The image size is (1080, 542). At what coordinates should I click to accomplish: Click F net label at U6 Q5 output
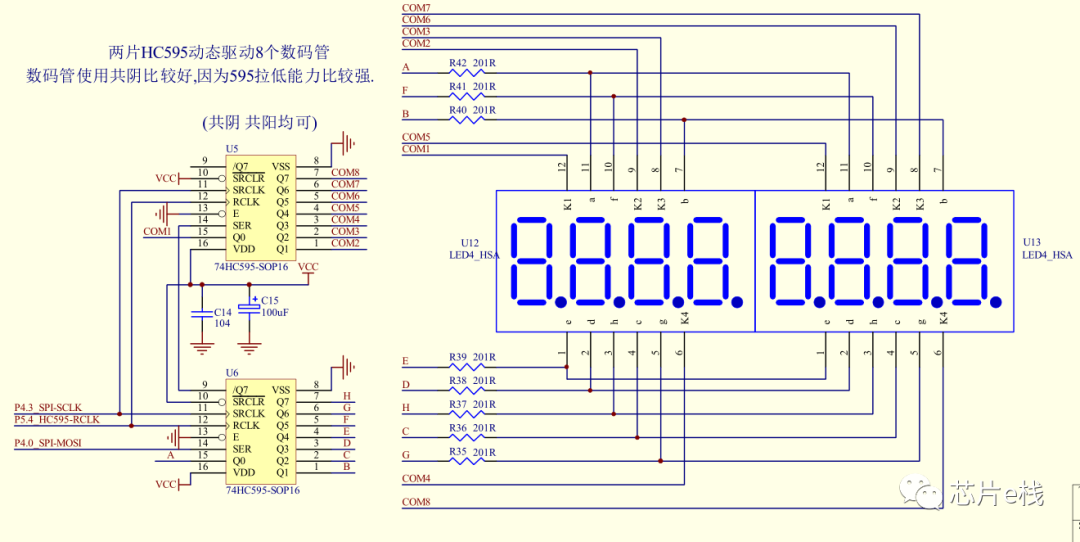point(347,419)
